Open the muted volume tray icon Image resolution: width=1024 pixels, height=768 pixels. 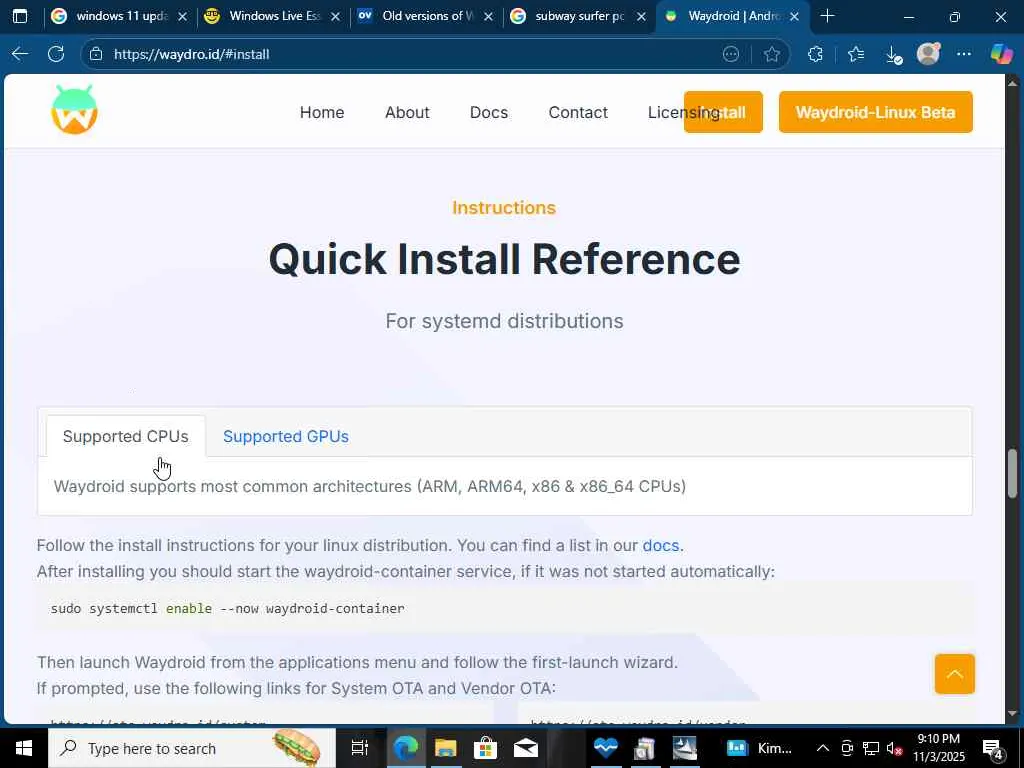895,748
